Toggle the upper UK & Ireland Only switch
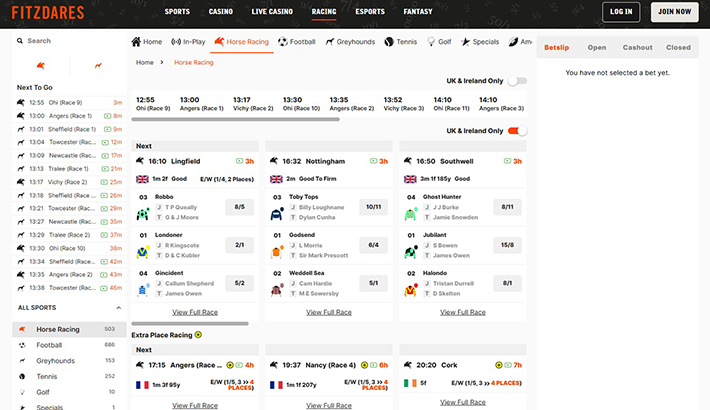 pos(517,81)
